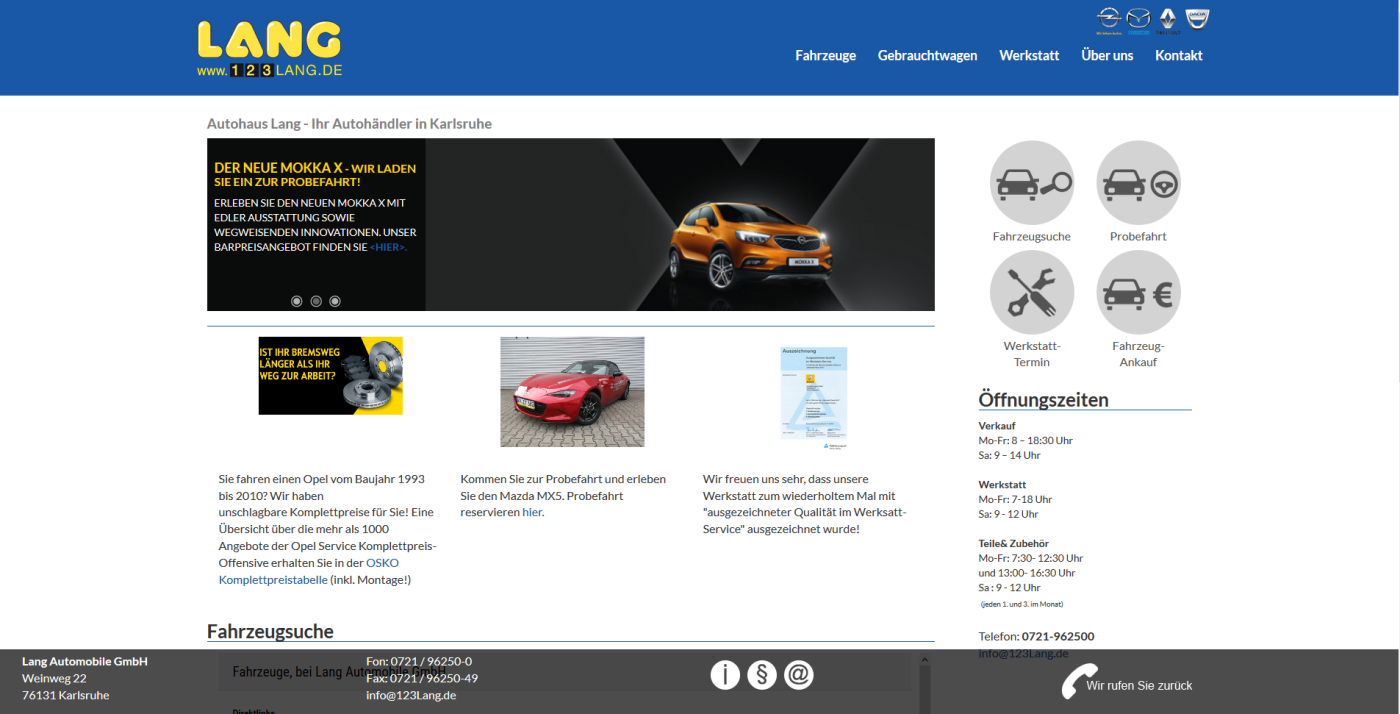Click the Renault brand logo
Image resolution: width=1400 pixels, height=714 pixels.
1168,20
